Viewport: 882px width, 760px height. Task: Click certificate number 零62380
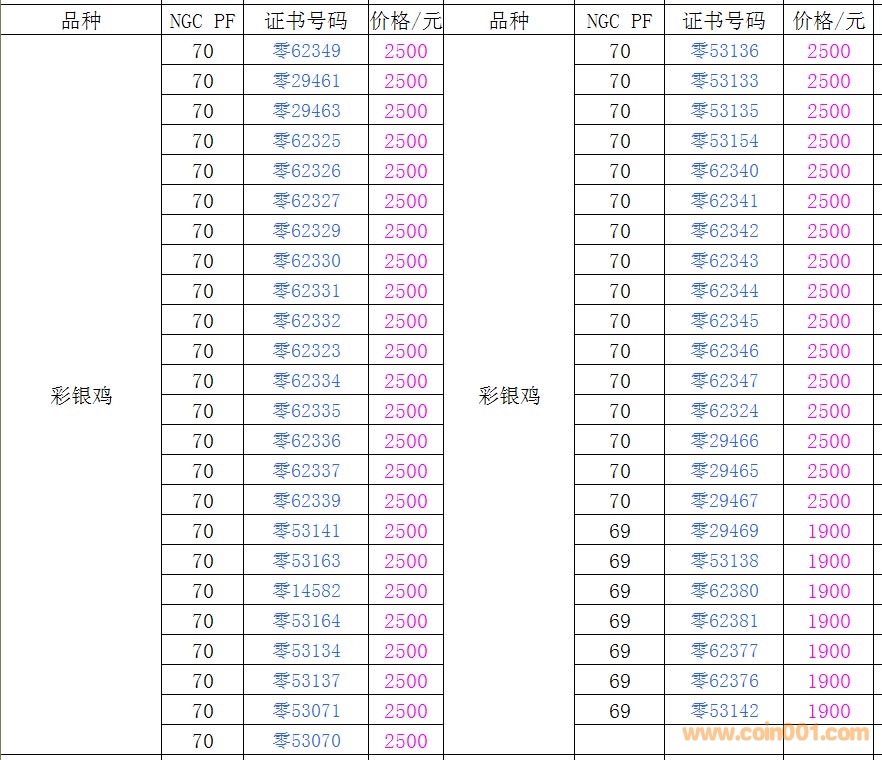click(725, 591)
